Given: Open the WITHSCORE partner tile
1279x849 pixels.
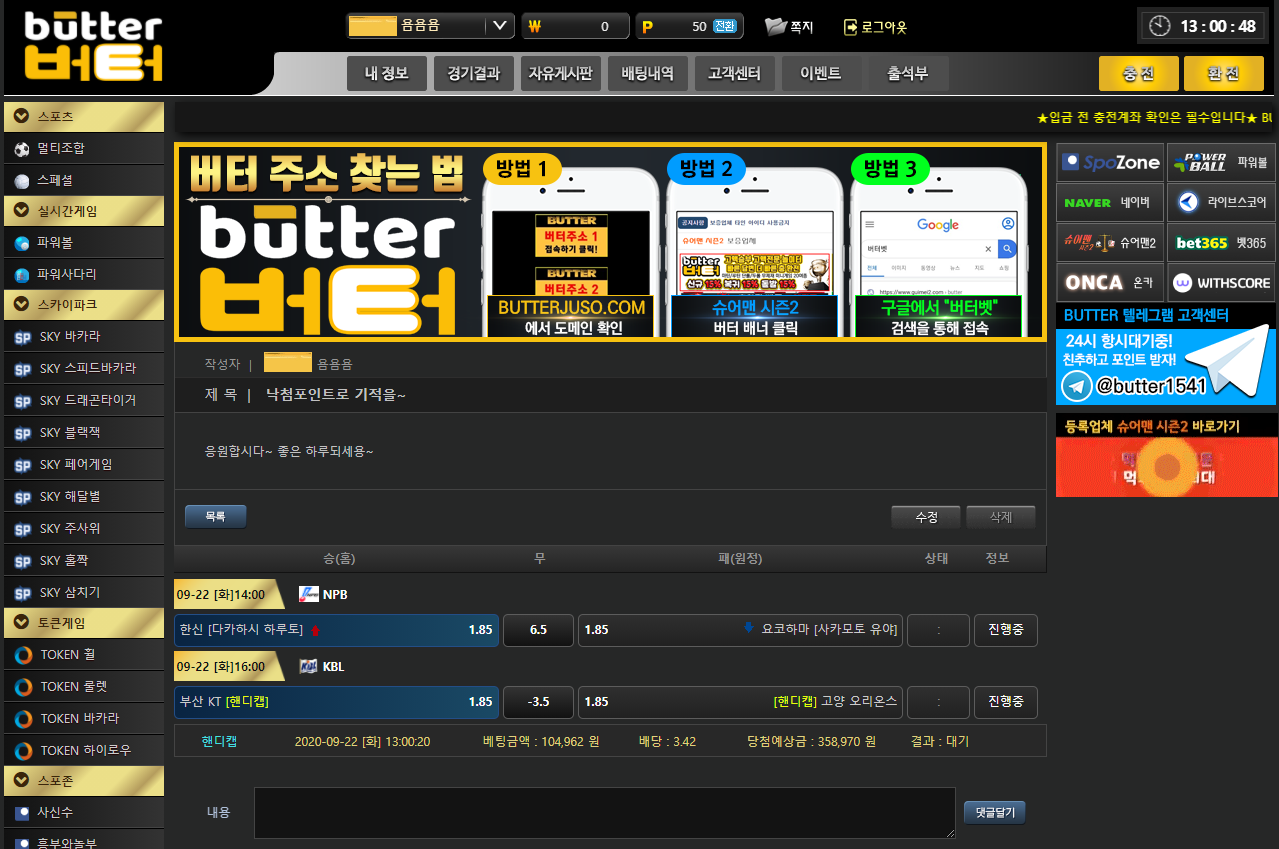Looking at the screenshot, I should 1221,283.
